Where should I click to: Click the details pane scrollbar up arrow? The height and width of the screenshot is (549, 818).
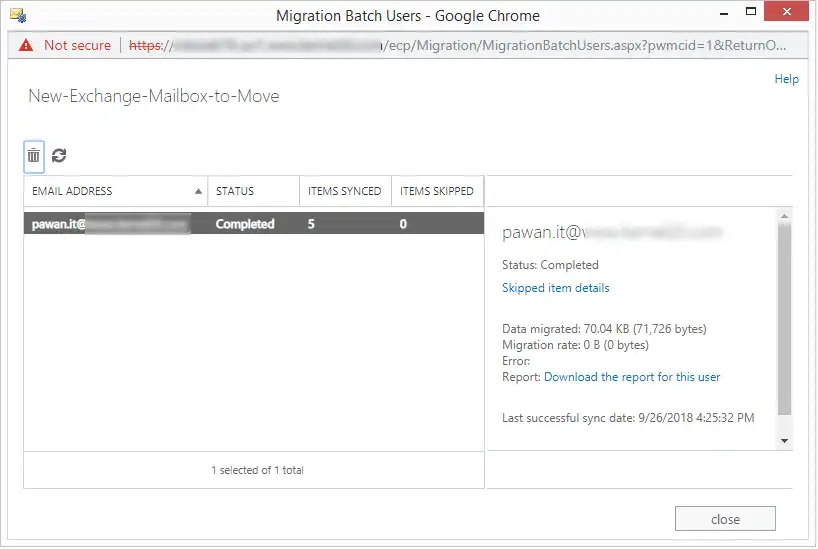click(x=784, y=216)
